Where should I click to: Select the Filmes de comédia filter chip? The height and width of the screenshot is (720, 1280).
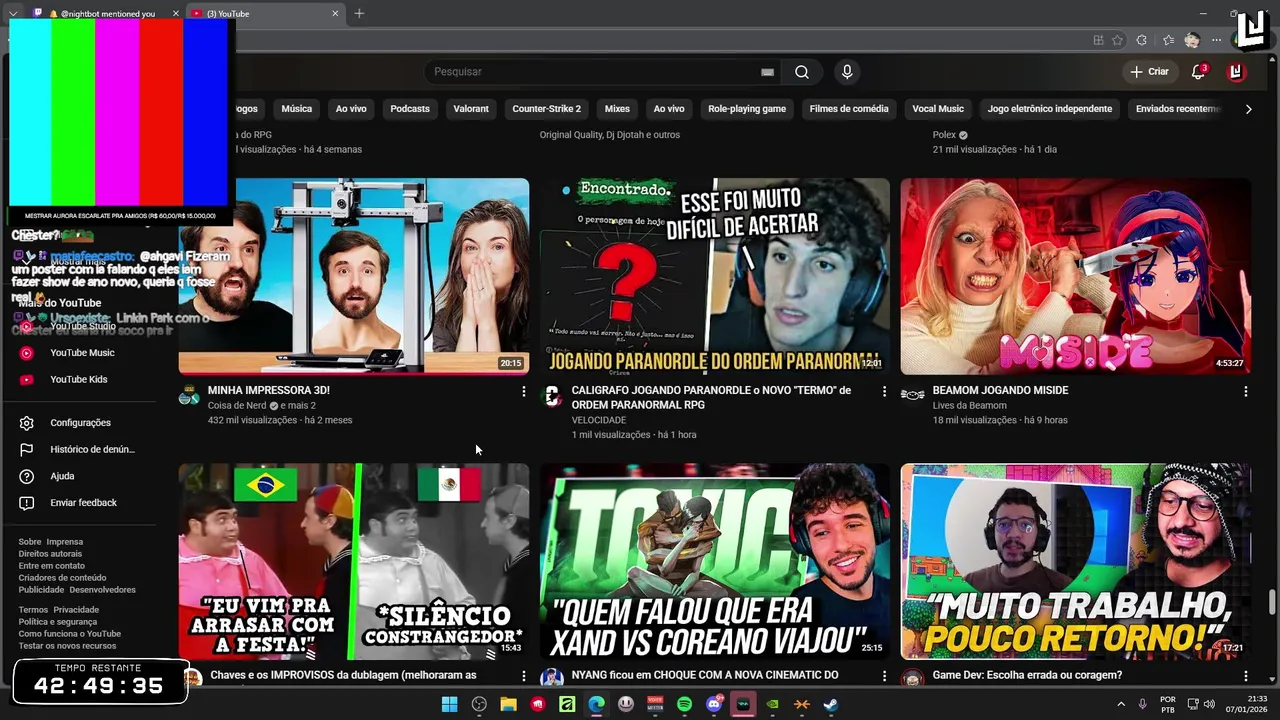point(849,109)
